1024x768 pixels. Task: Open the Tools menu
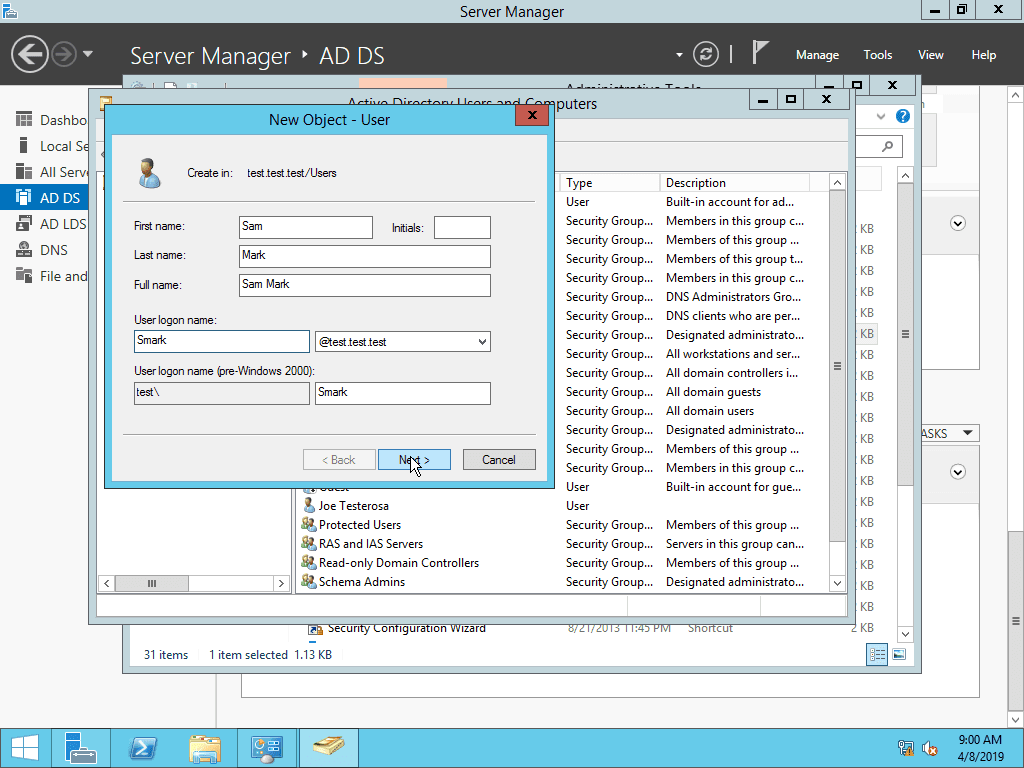[878, 55]
